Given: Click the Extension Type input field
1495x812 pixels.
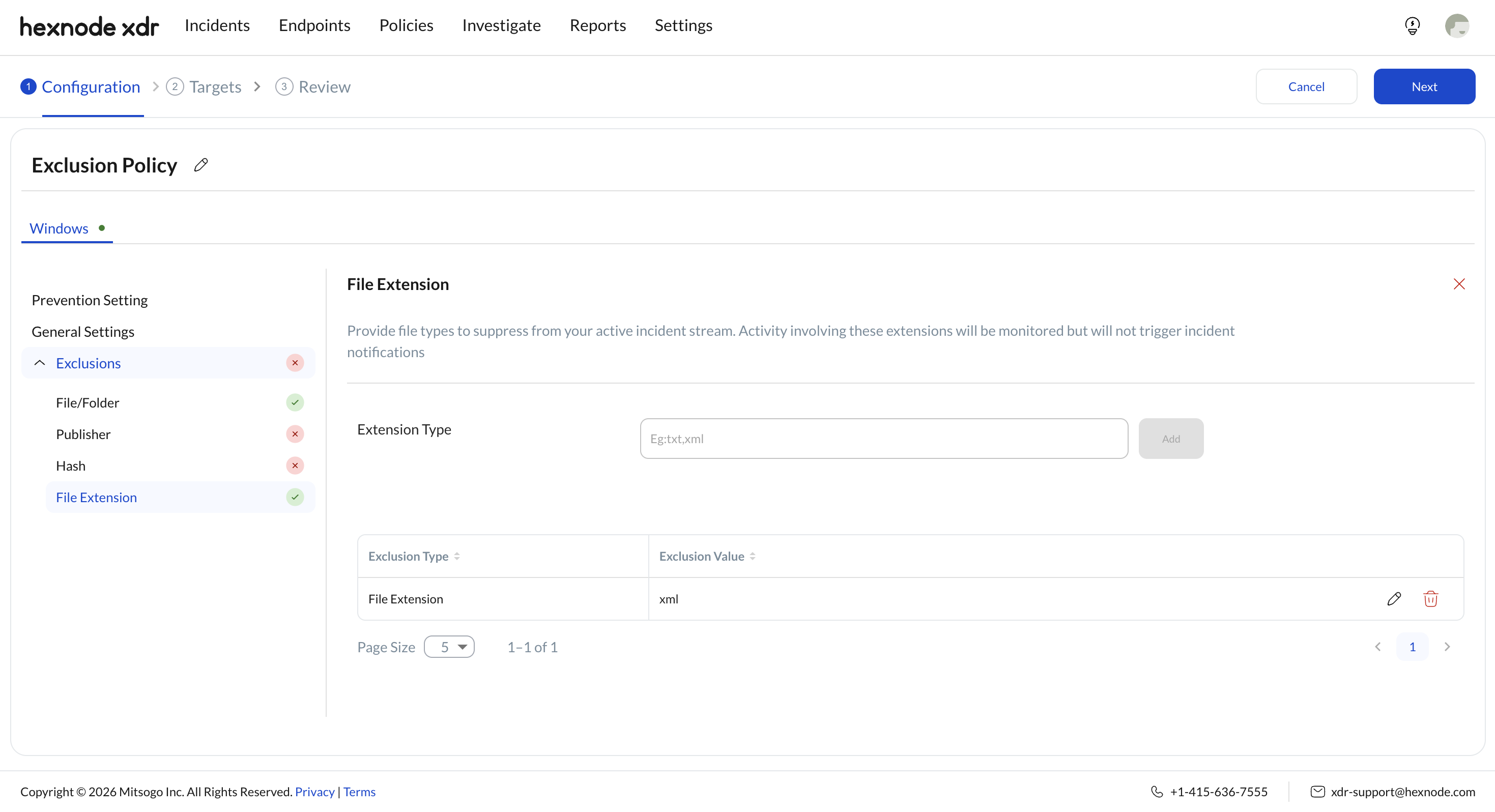Looking at the screenshot, I should [x=884, y=439].
